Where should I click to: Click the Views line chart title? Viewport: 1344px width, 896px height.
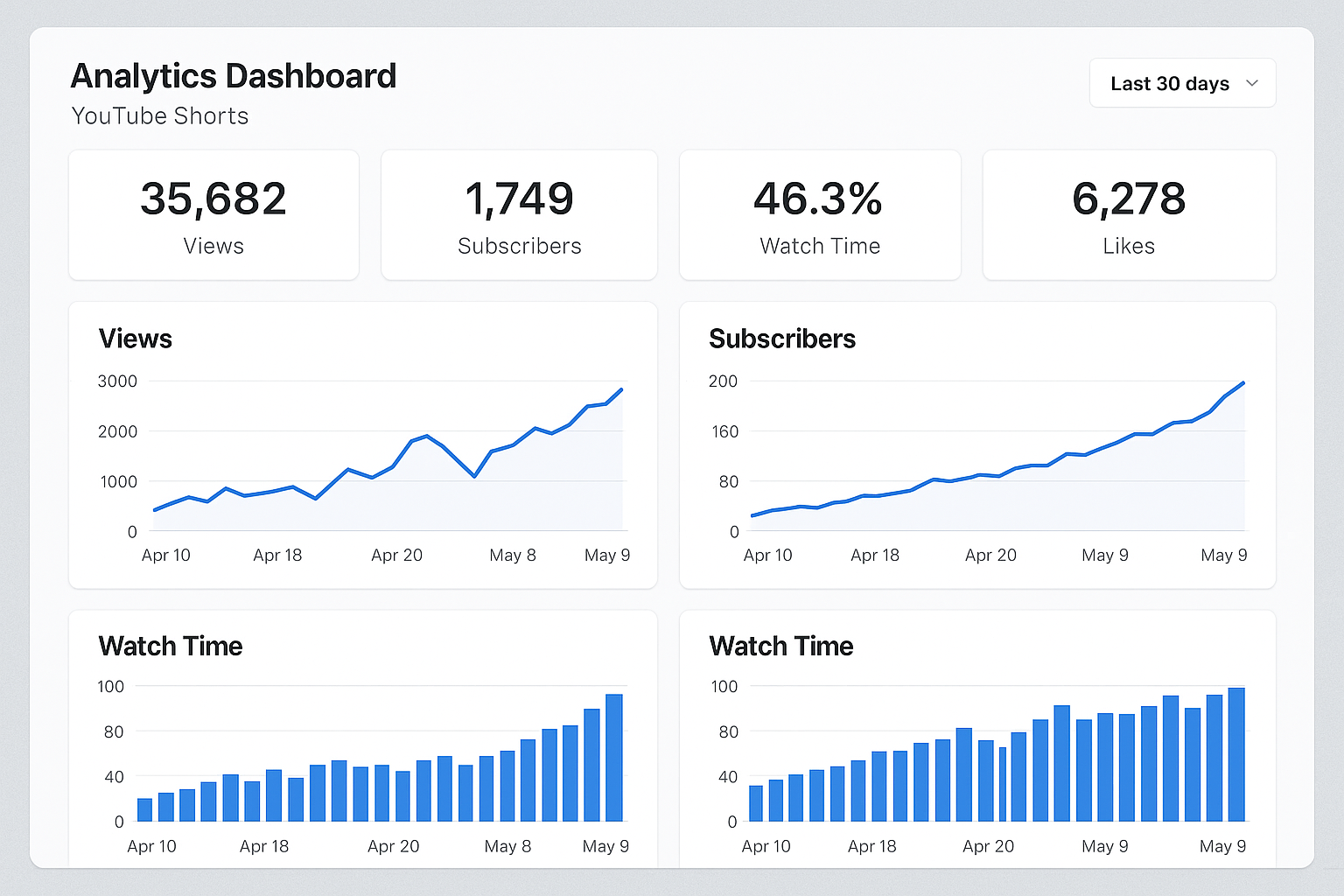pos(136,339)
